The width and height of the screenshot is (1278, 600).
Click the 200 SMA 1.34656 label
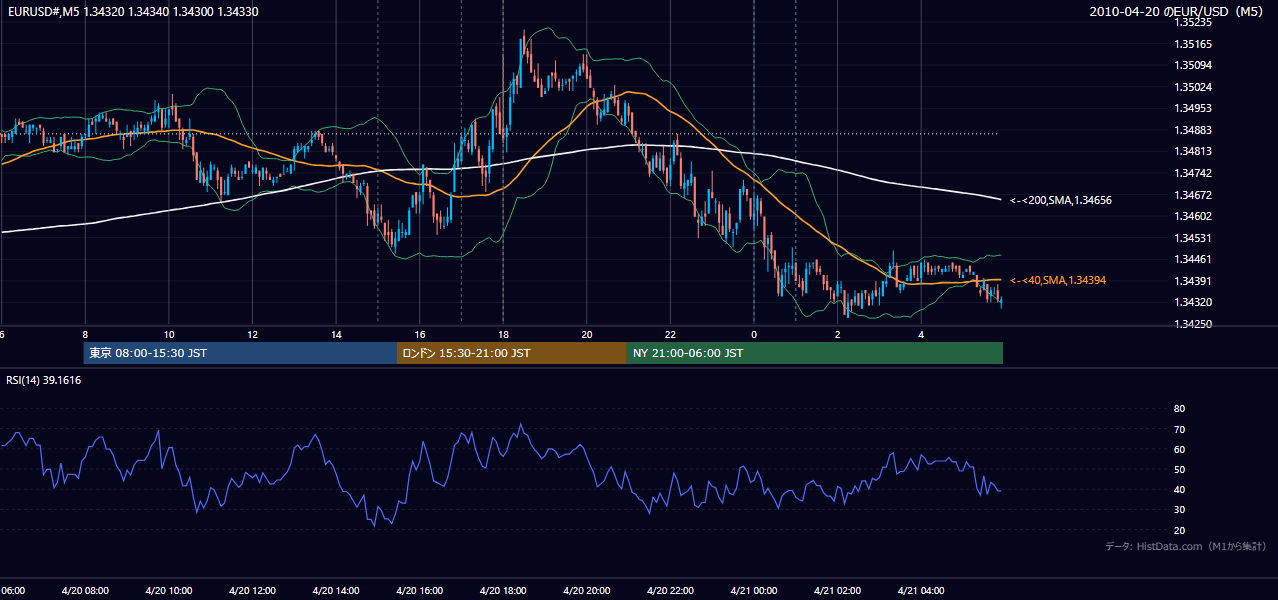tap(1061, 200)
